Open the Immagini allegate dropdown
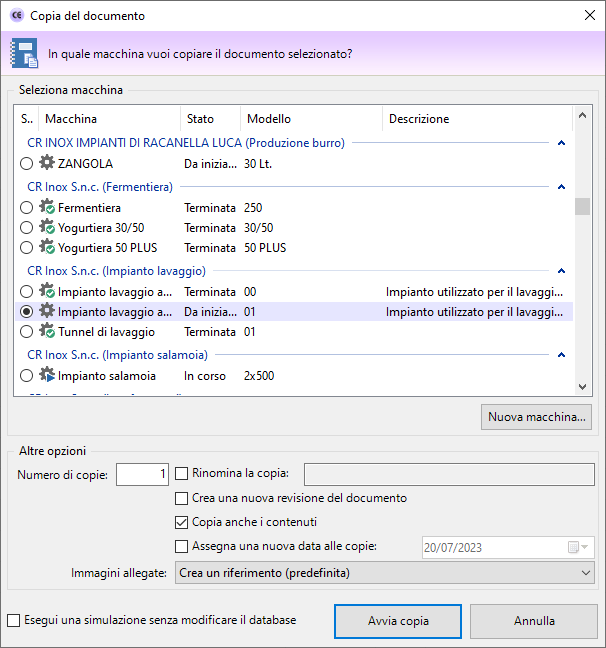Image resolution: width=606 pixels, height=648 pixels. click(384, 573)
